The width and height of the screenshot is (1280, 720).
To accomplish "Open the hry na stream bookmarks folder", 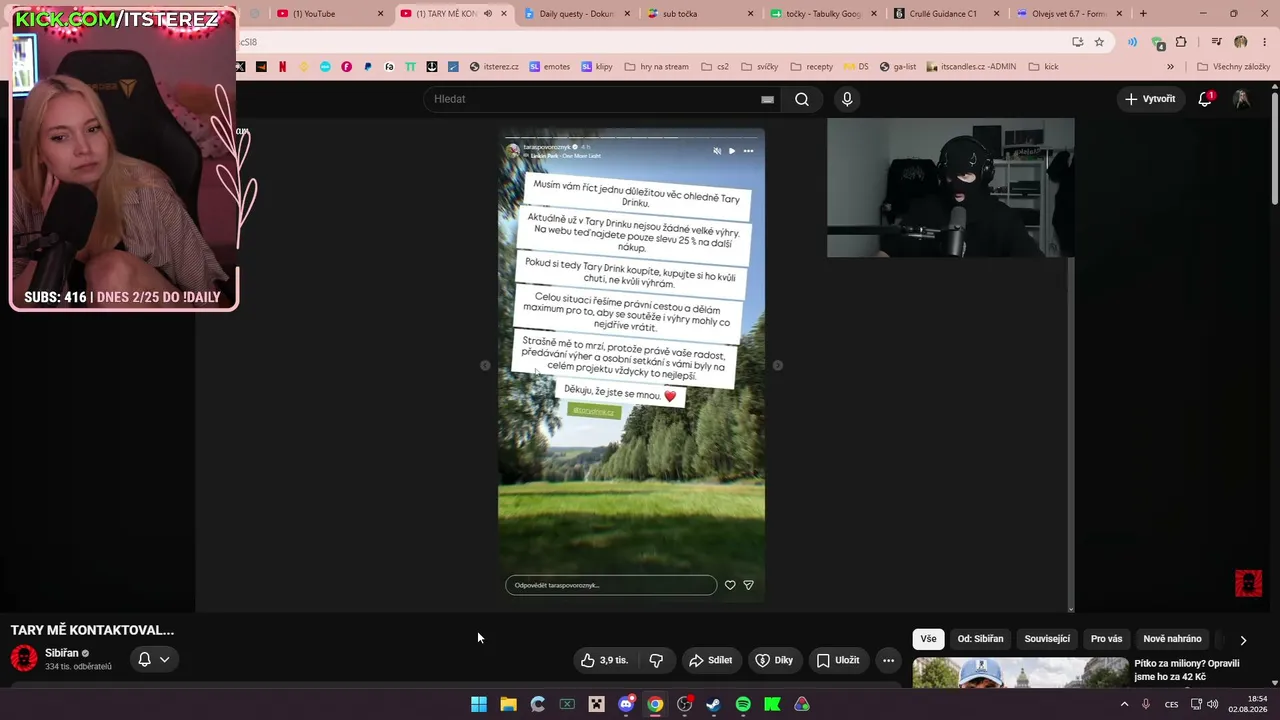I will (x=656, y=67).
